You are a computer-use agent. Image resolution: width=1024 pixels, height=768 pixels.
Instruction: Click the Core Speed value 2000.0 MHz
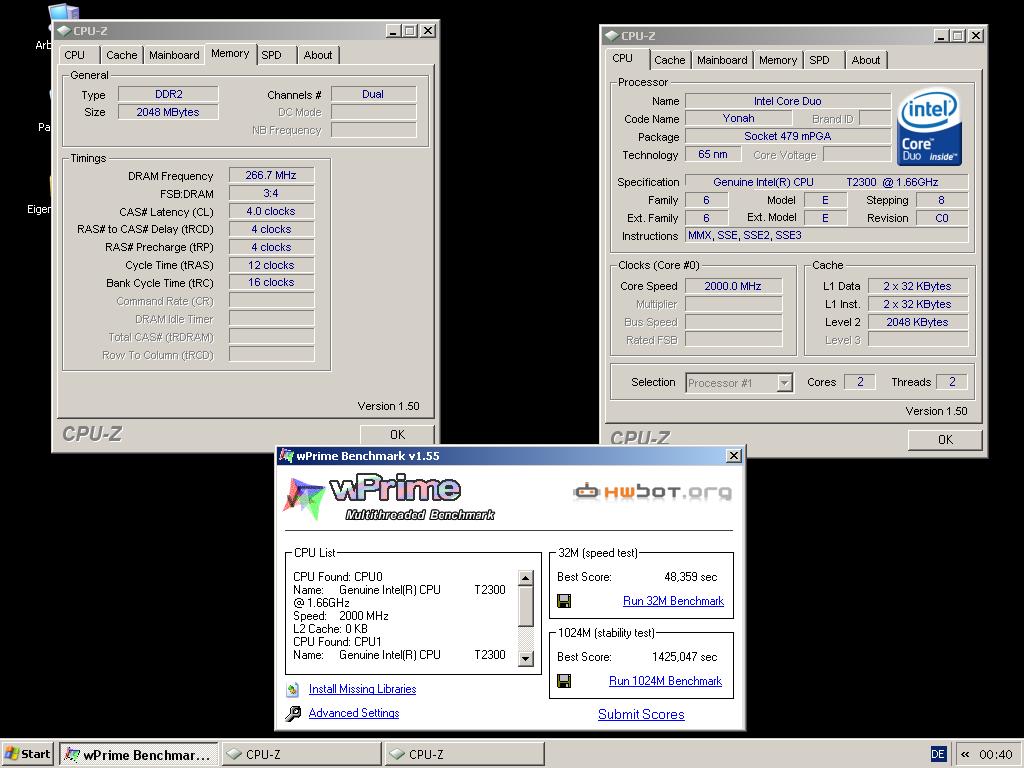[x=733, y=285]
